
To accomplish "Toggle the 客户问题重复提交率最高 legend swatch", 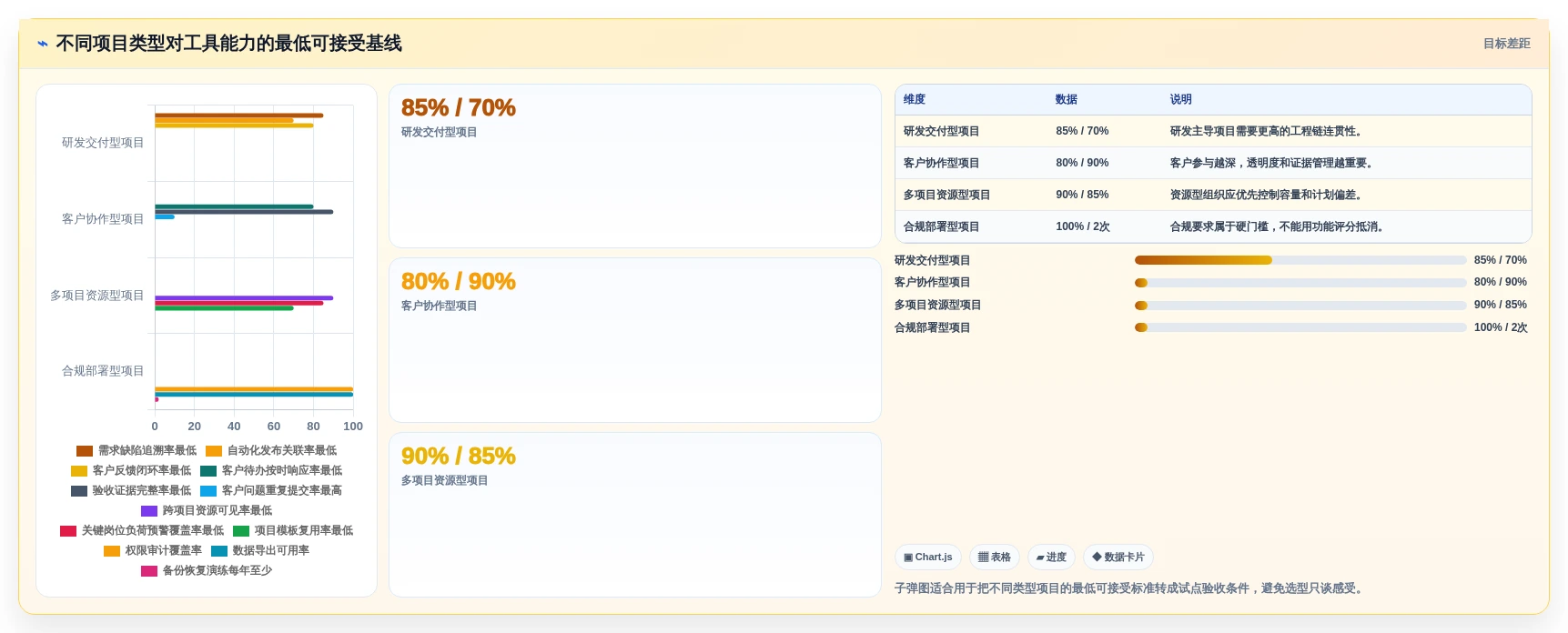I will pyautogui.click(x=208, y=491).
